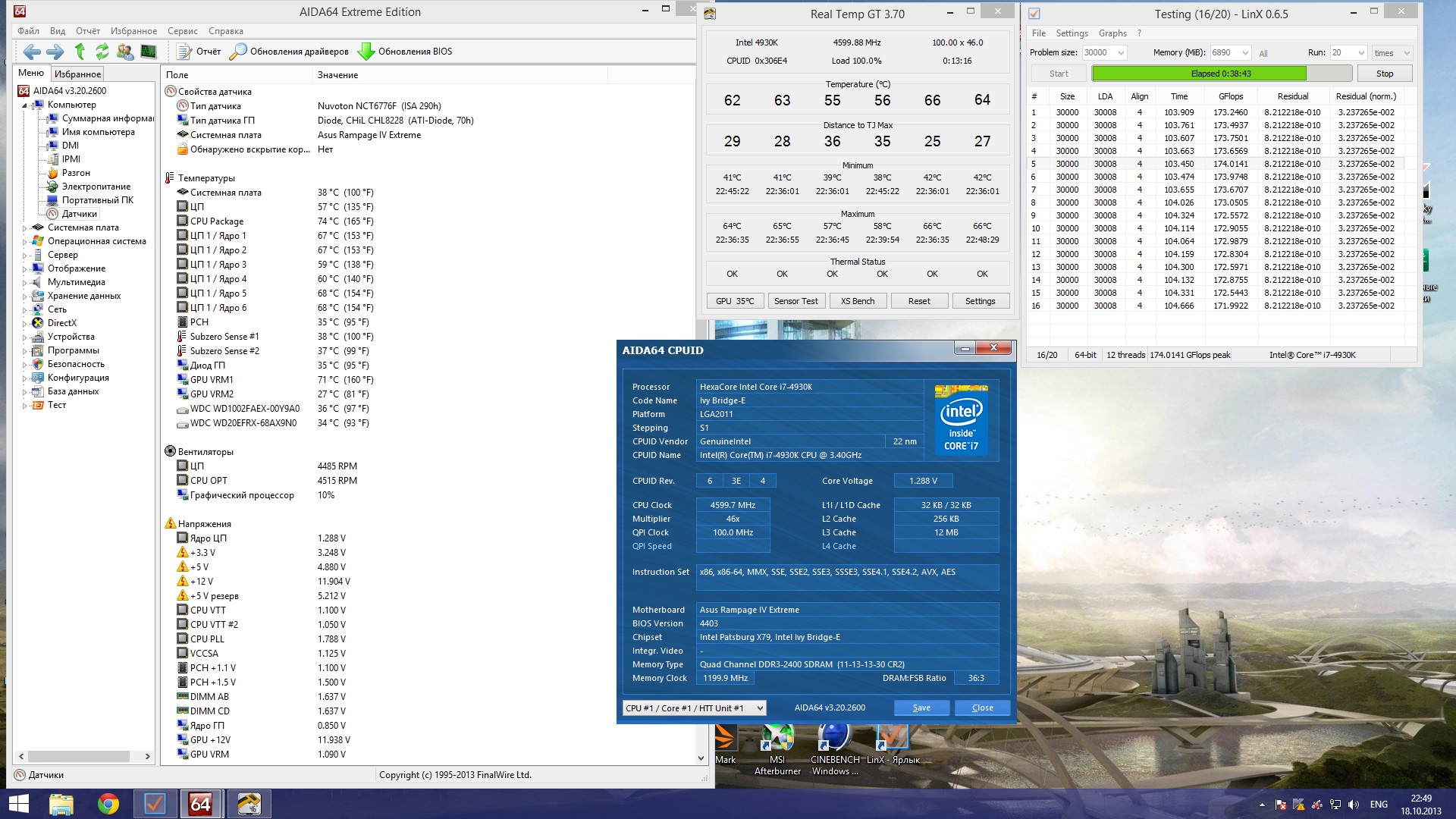Open the CPU #1 / Core #1 selector
The image size is (1456, 819).
tap(694, 708)
